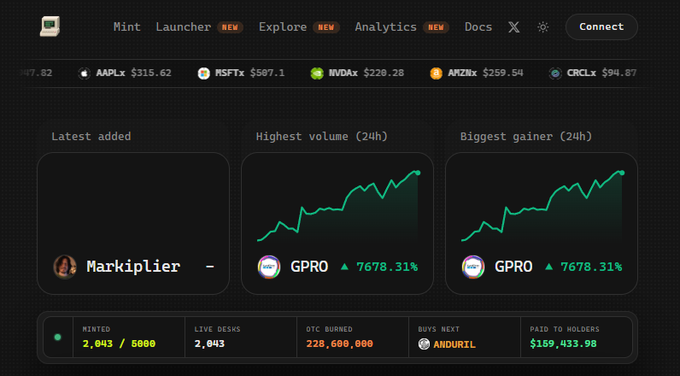Click the Highest volume (24h) heading
The height and width of the screenshot is (376, 680).
(x=322, y=137)
